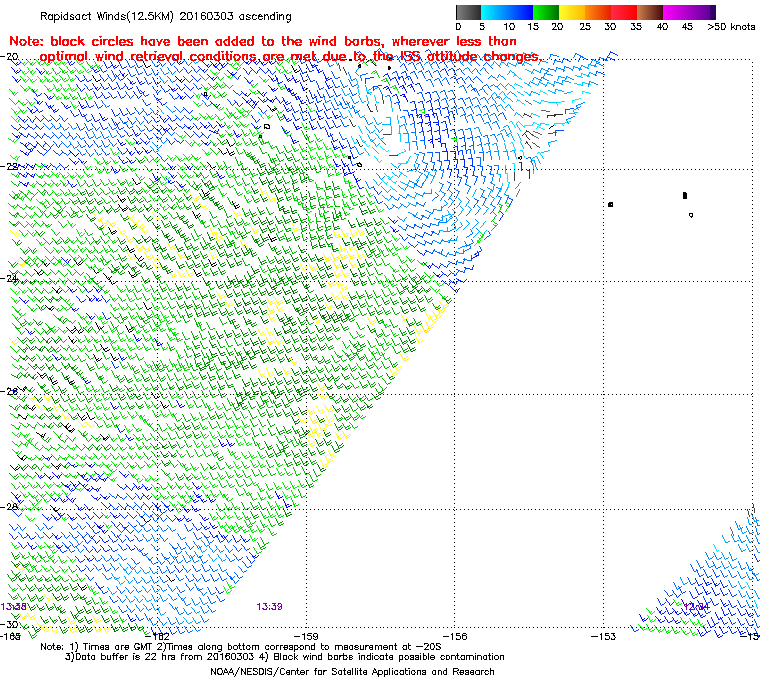The width and height of the screenshot is (760, 688).
Task: Click the small hollow island marker below the solid one
Action: 691,215
